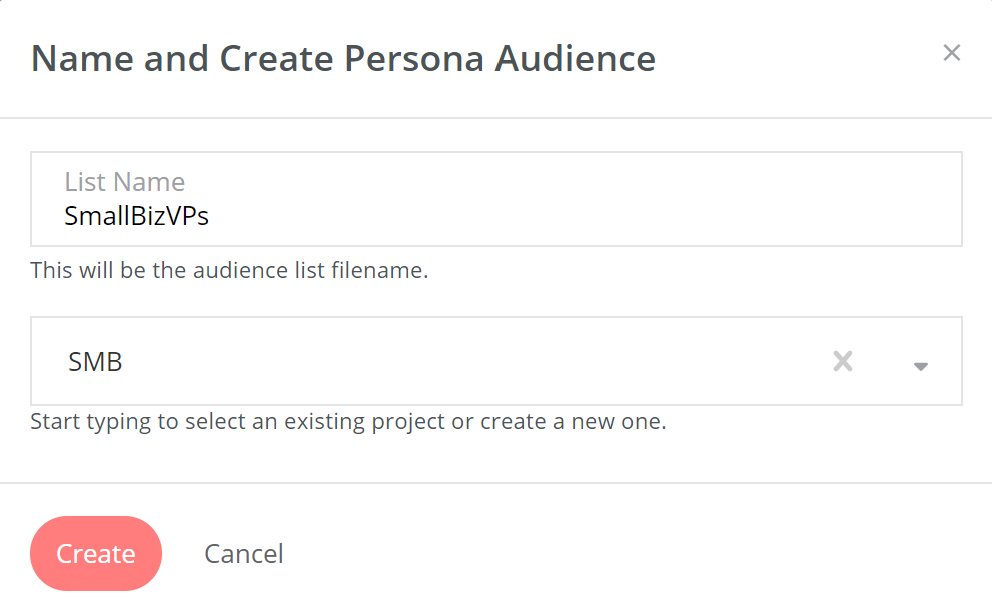Clear the SMB project selection
The height and width of the screenshot is (614, 992).
tap(843, 361)
